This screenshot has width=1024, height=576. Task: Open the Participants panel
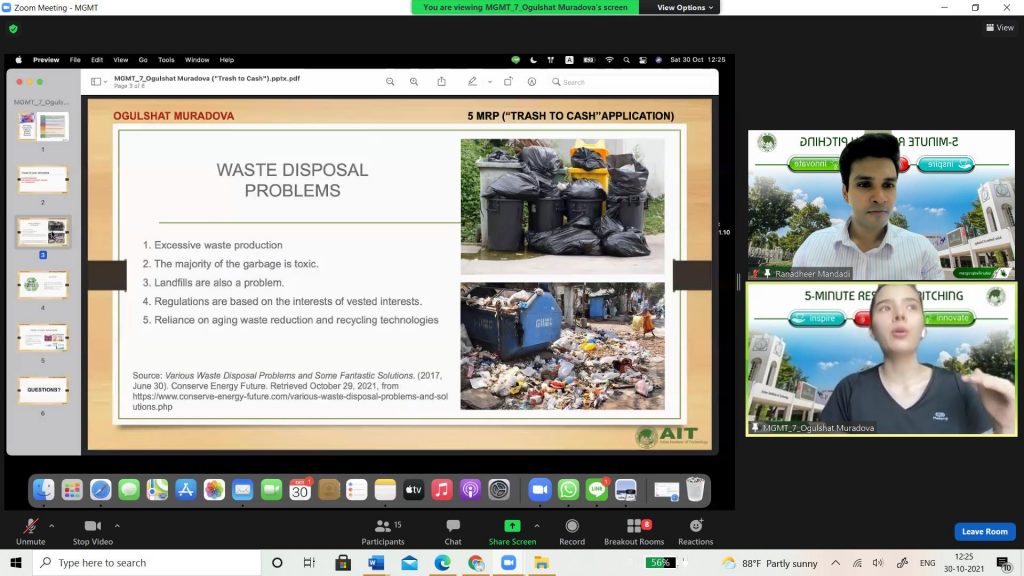click(x=383, y=532)
